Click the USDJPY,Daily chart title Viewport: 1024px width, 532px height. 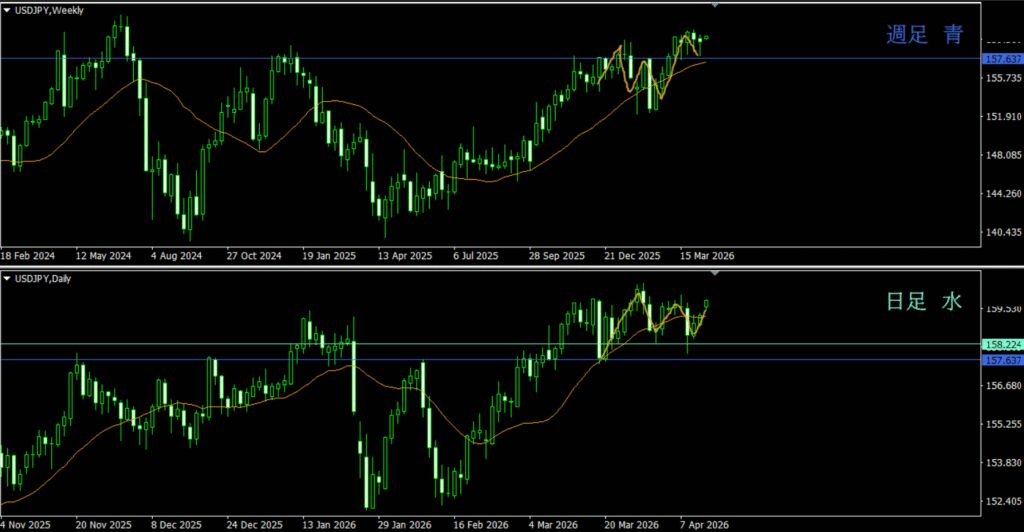[x=46, y=277]
